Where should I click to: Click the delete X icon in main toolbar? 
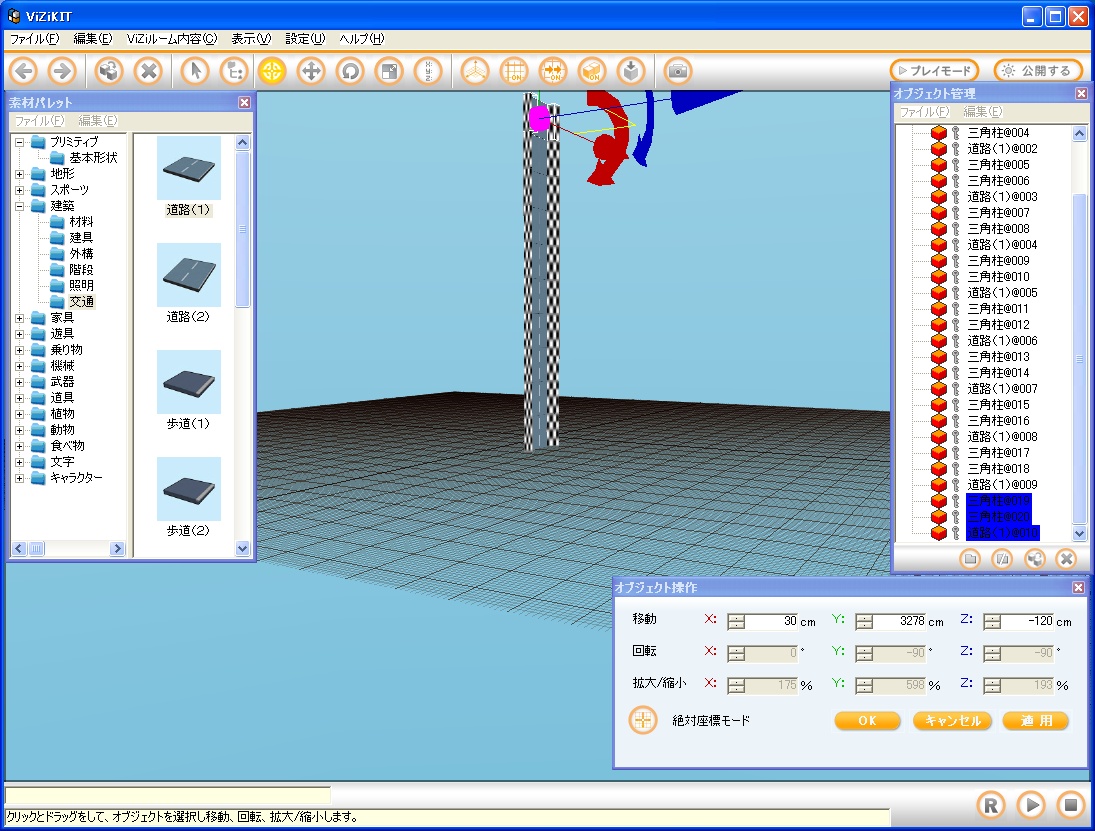point(148,71)
